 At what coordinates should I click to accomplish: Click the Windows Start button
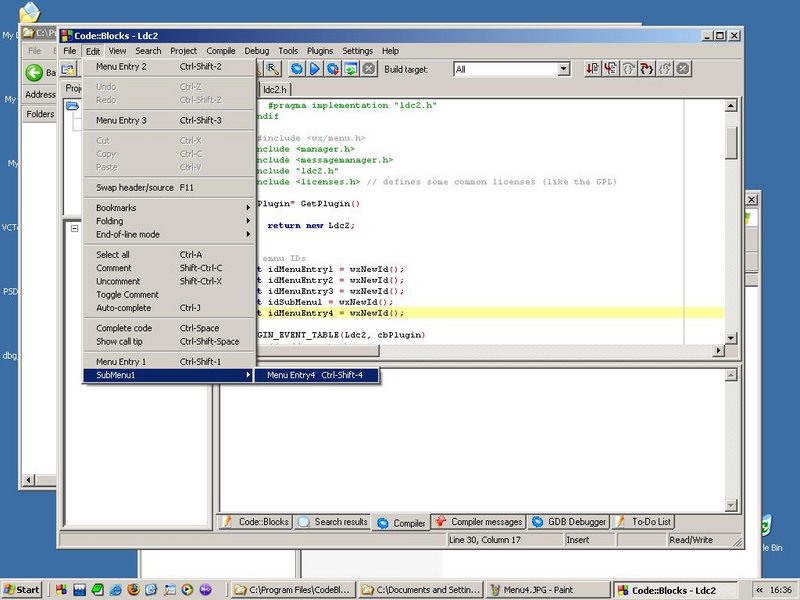(21, 590)
